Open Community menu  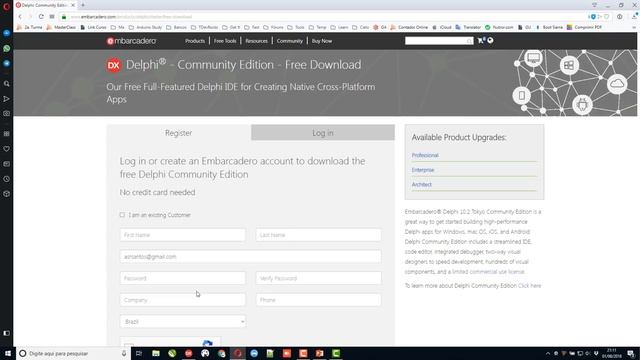(290, 41)
